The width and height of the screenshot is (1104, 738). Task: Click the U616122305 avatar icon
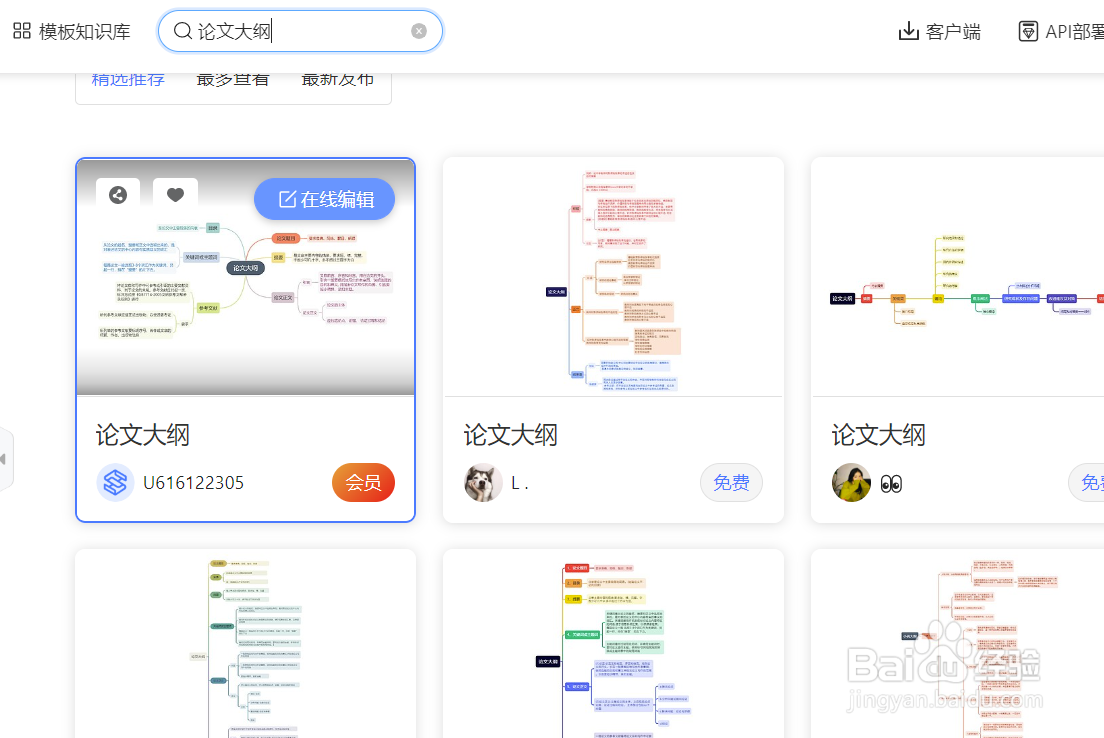coord(115,482)
